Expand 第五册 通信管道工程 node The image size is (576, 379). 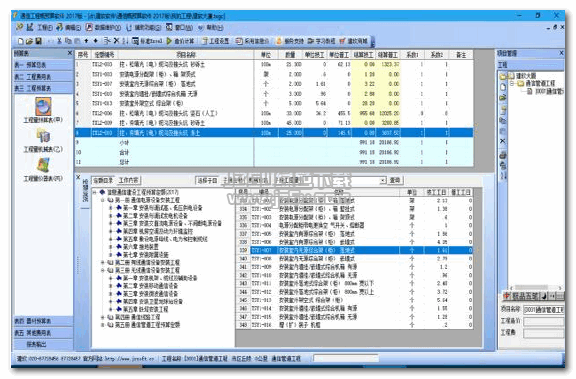click(103, 325)
